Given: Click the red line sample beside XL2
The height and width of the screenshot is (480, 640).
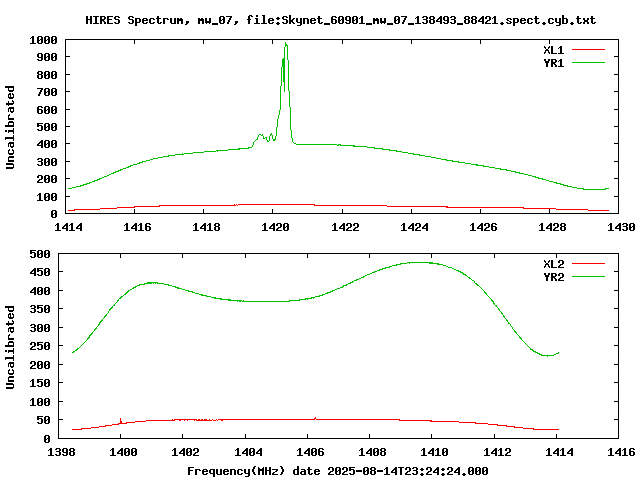Looking at the screenshot, I should 588,264.
